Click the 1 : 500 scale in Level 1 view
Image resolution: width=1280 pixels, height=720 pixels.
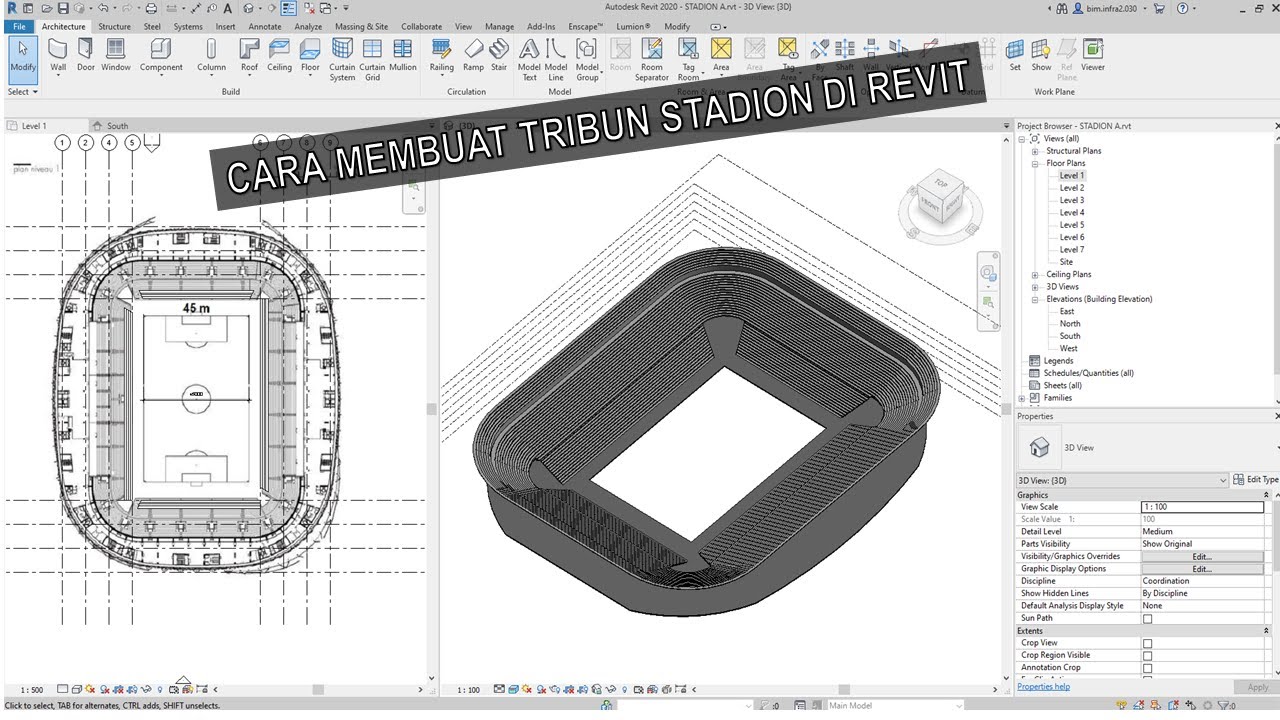(x=32, y=690)
